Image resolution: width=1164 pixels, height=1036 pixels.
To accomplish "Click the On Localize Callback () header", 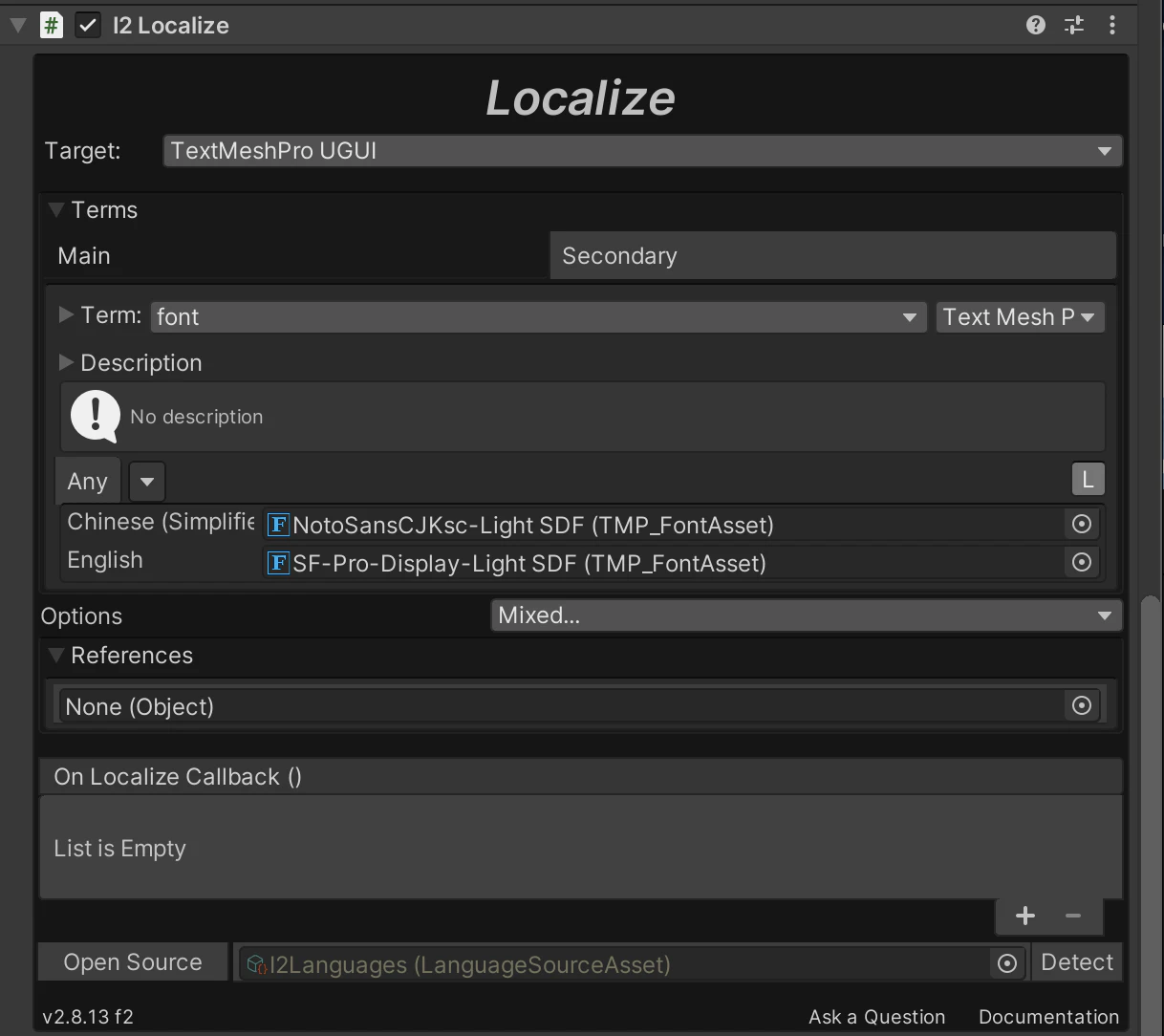I will click(580, 777).
